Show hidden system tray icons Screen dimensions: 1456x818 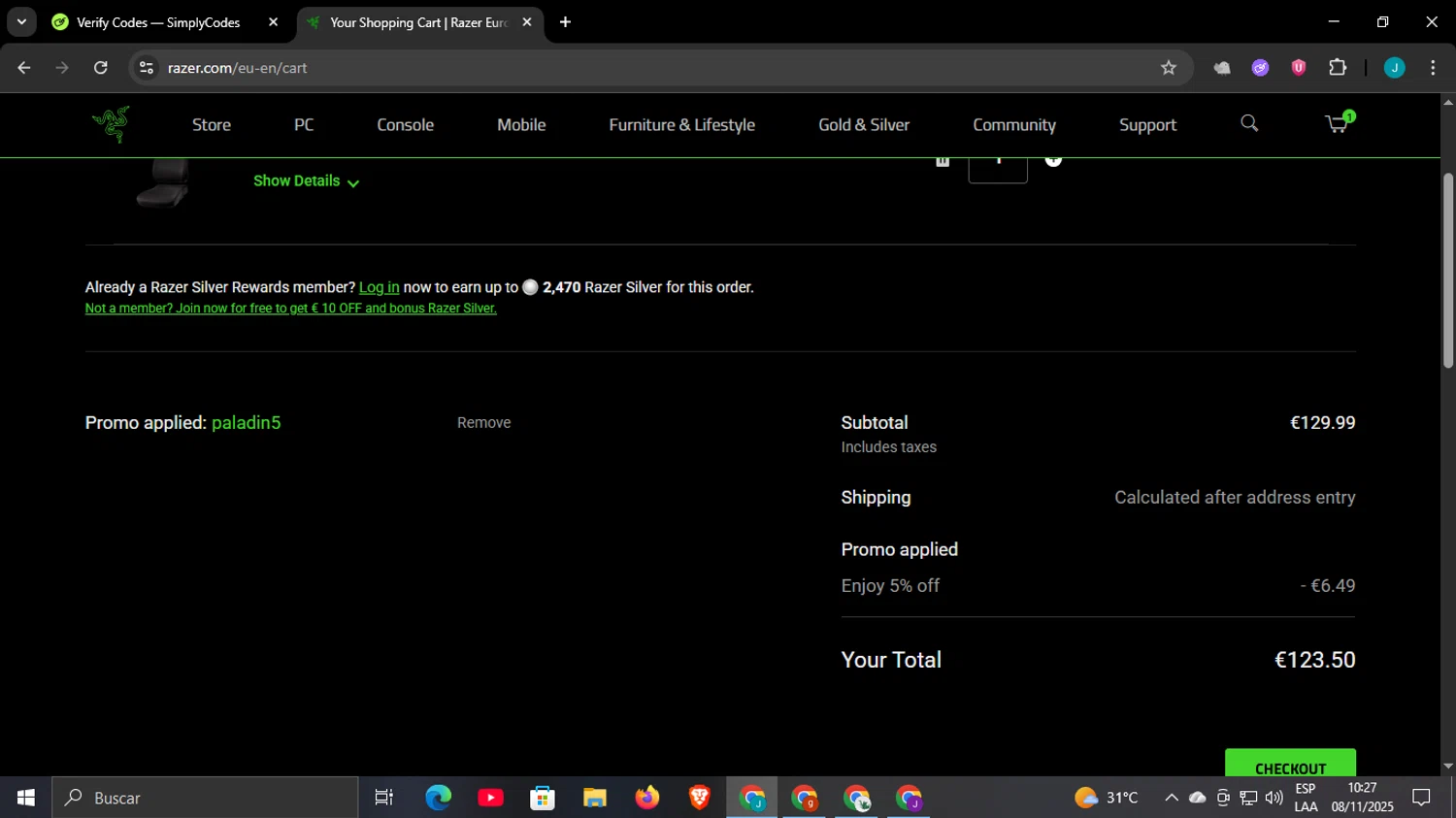point(1172,798)
